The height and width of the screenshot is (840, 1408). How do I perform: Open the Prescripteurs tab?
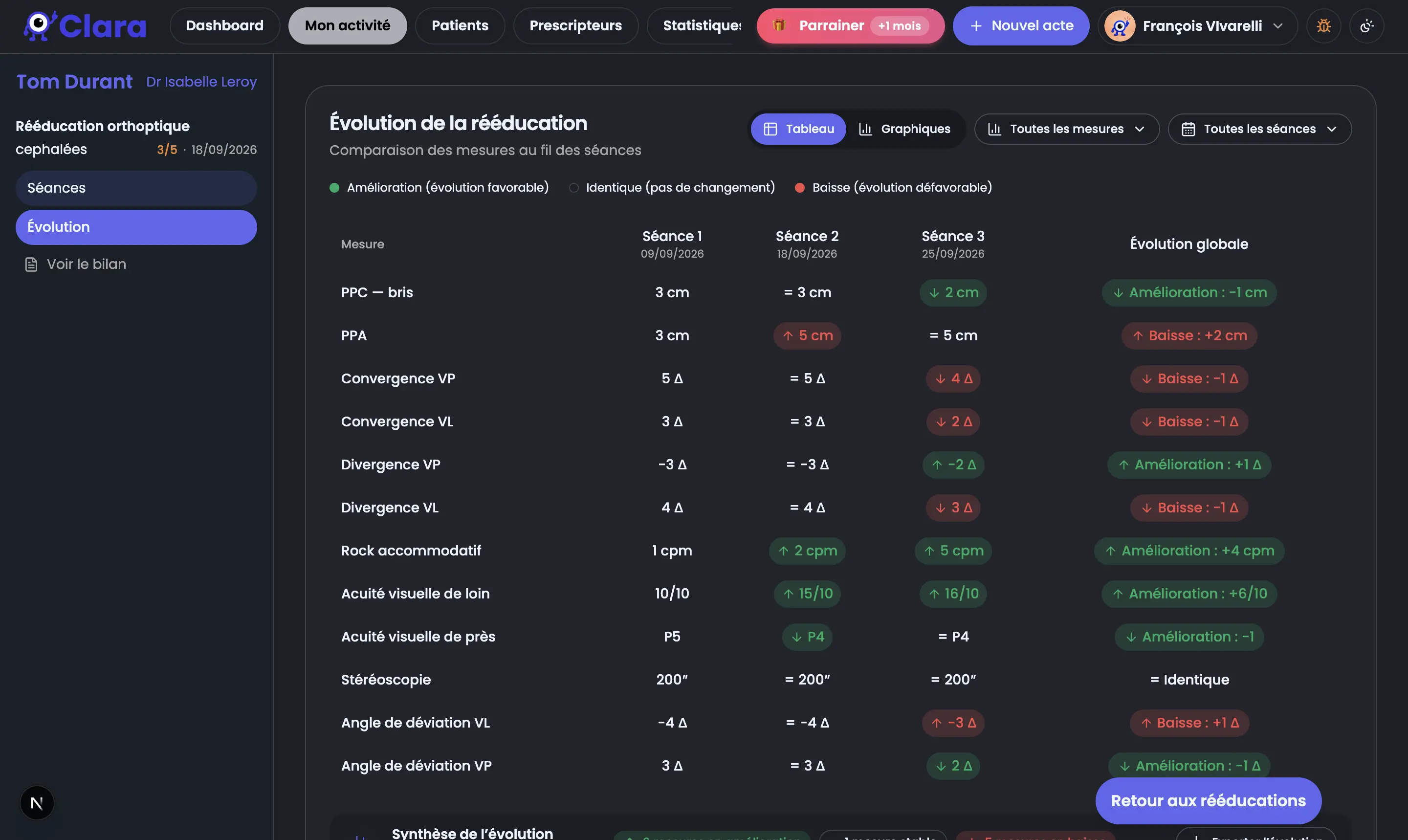(575, 25)
